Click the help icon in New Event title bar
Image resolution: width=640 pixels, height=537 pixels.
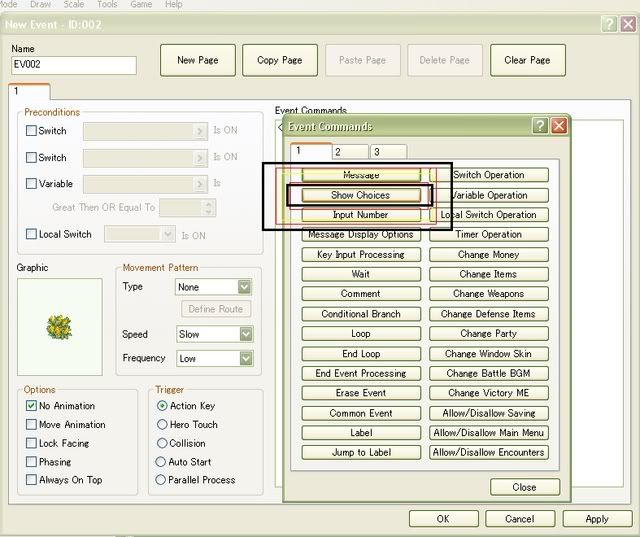point(609,24)
